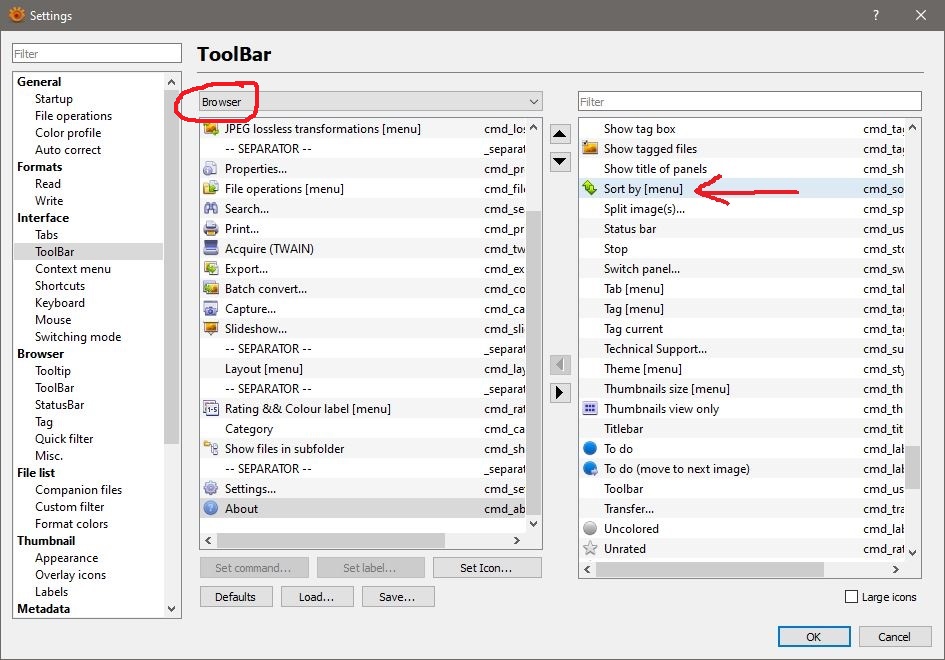The image size is (945, 660).
Task: Open the Shortcuts settings page
Action: tap(60, 286)
